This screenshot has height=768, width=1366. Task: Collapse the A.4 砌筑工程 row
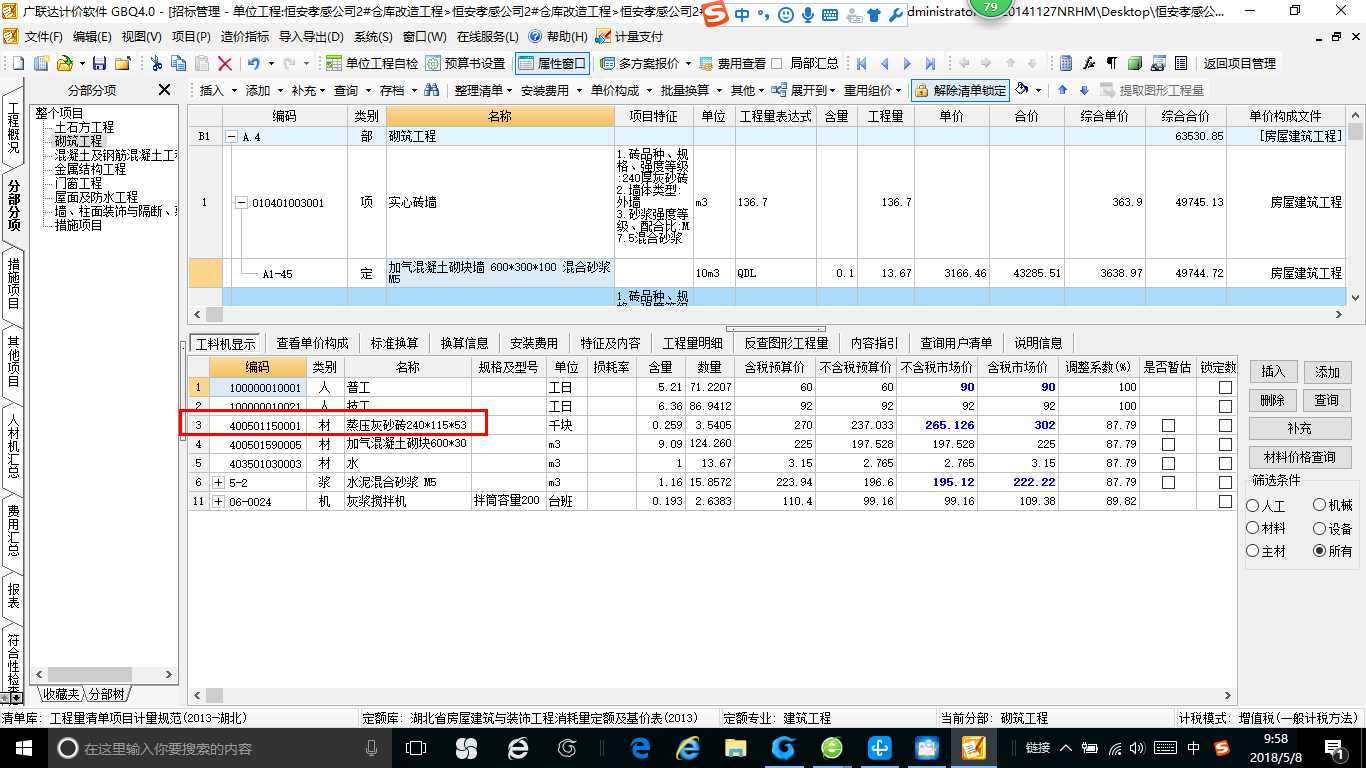click(x=232, y=137)
